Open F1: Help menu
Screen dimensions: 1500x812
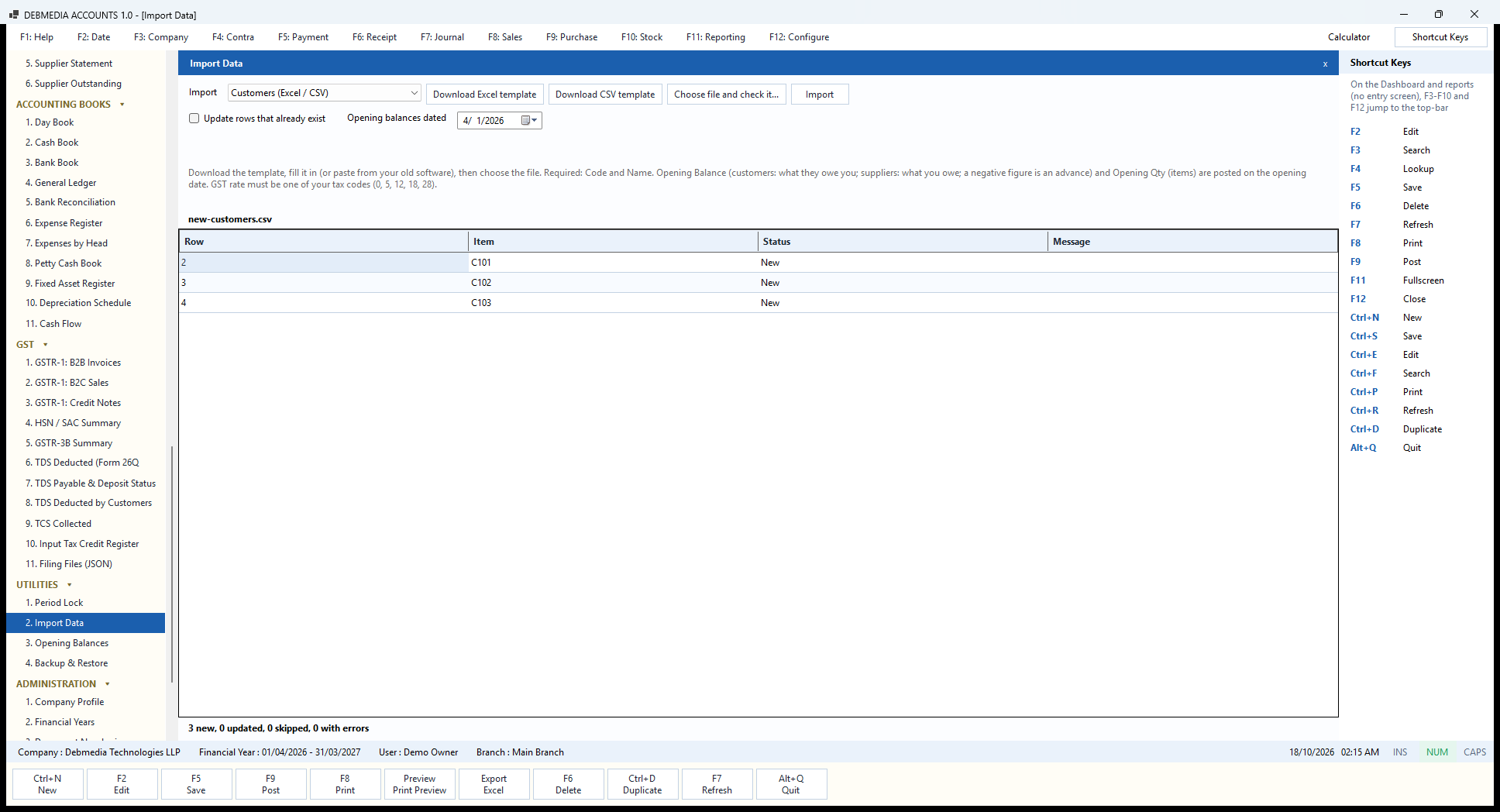pyautogui.click(x=36, y=37)
